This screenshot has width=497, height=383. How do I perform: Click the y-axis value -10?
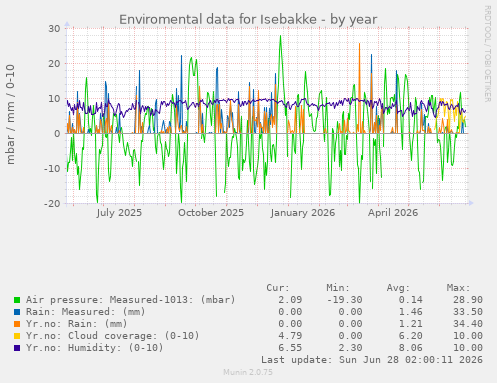pyautogui.click(x=52, y=169)
